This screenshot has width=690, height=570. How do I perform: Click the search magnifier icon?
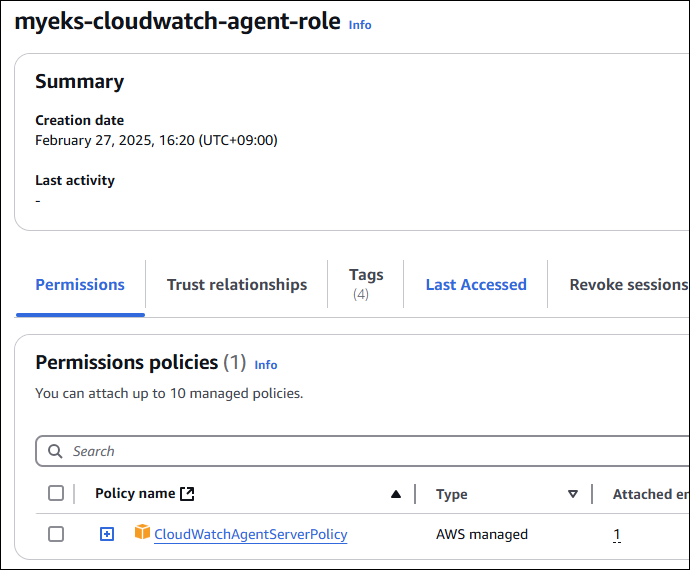pyautogui.click(x=55, y=451)
